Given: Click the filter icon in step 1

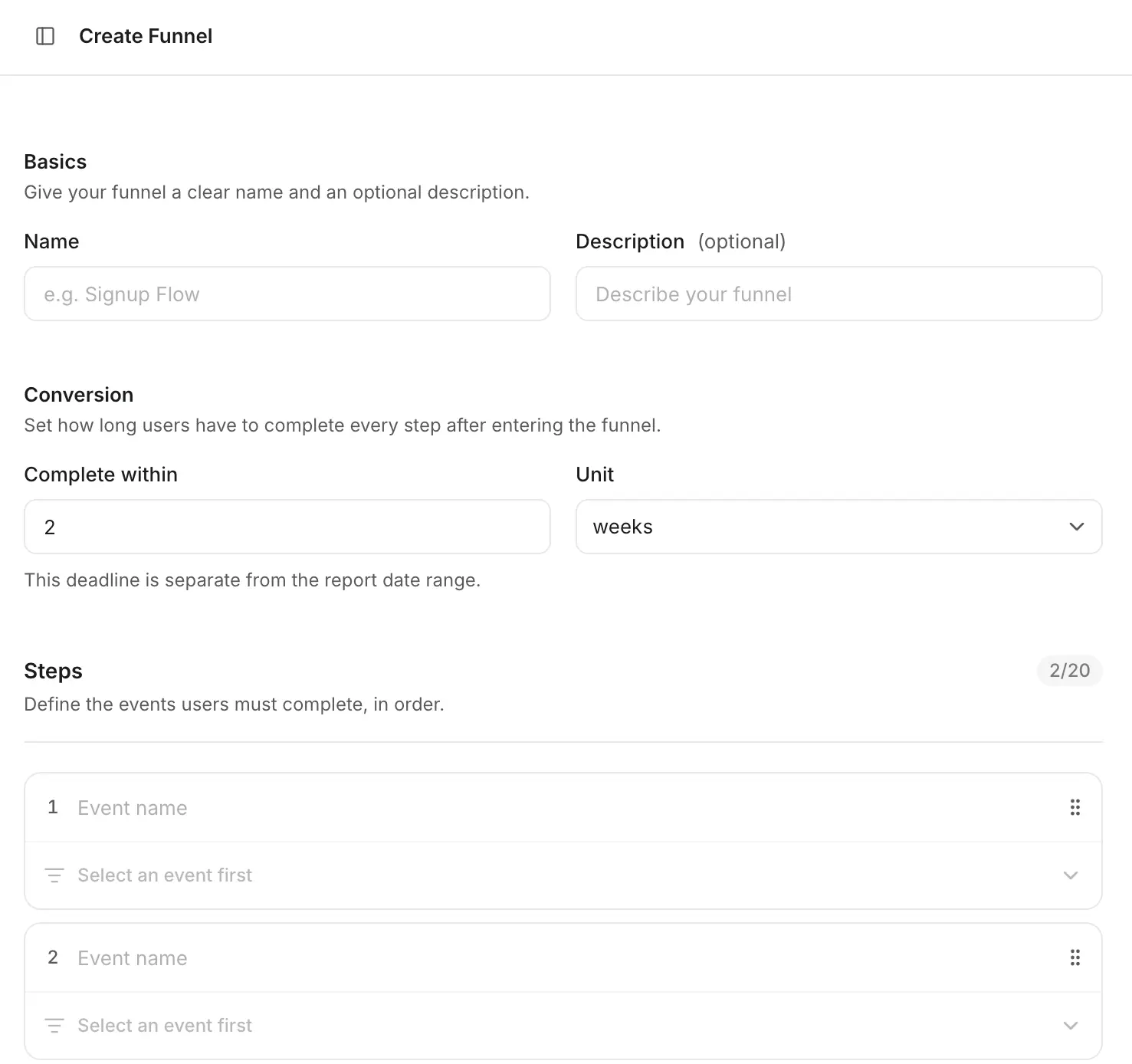Looking at the screenshot, I should point(54,875).
